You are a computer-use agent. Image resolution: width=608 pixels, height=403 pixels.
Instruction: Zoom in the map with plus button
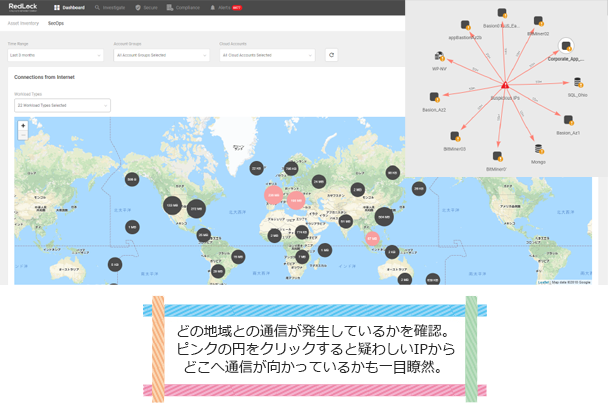[x=23, y=126]
